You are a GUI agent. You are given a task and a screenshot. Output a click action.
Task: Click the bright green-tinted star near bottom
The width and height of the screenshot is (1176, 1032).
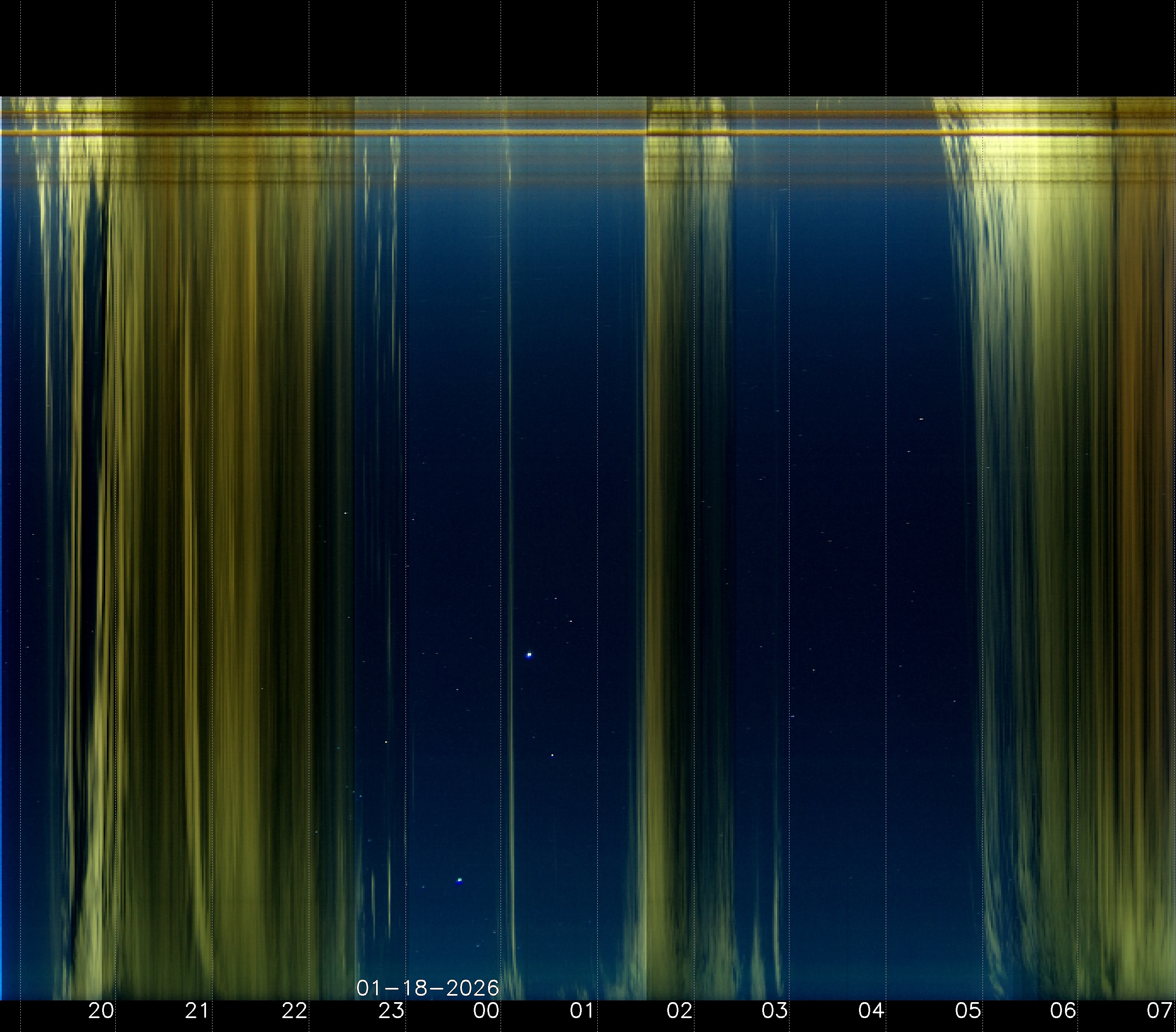tap(459, 880)
